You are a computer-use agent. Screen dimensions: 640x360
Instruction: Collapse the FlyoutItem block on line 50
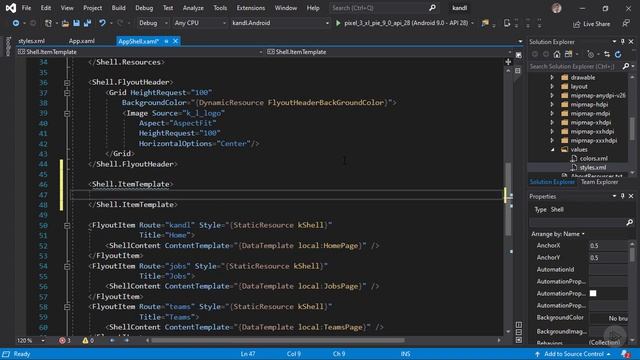pyautogui.click(x=67, y=225)
